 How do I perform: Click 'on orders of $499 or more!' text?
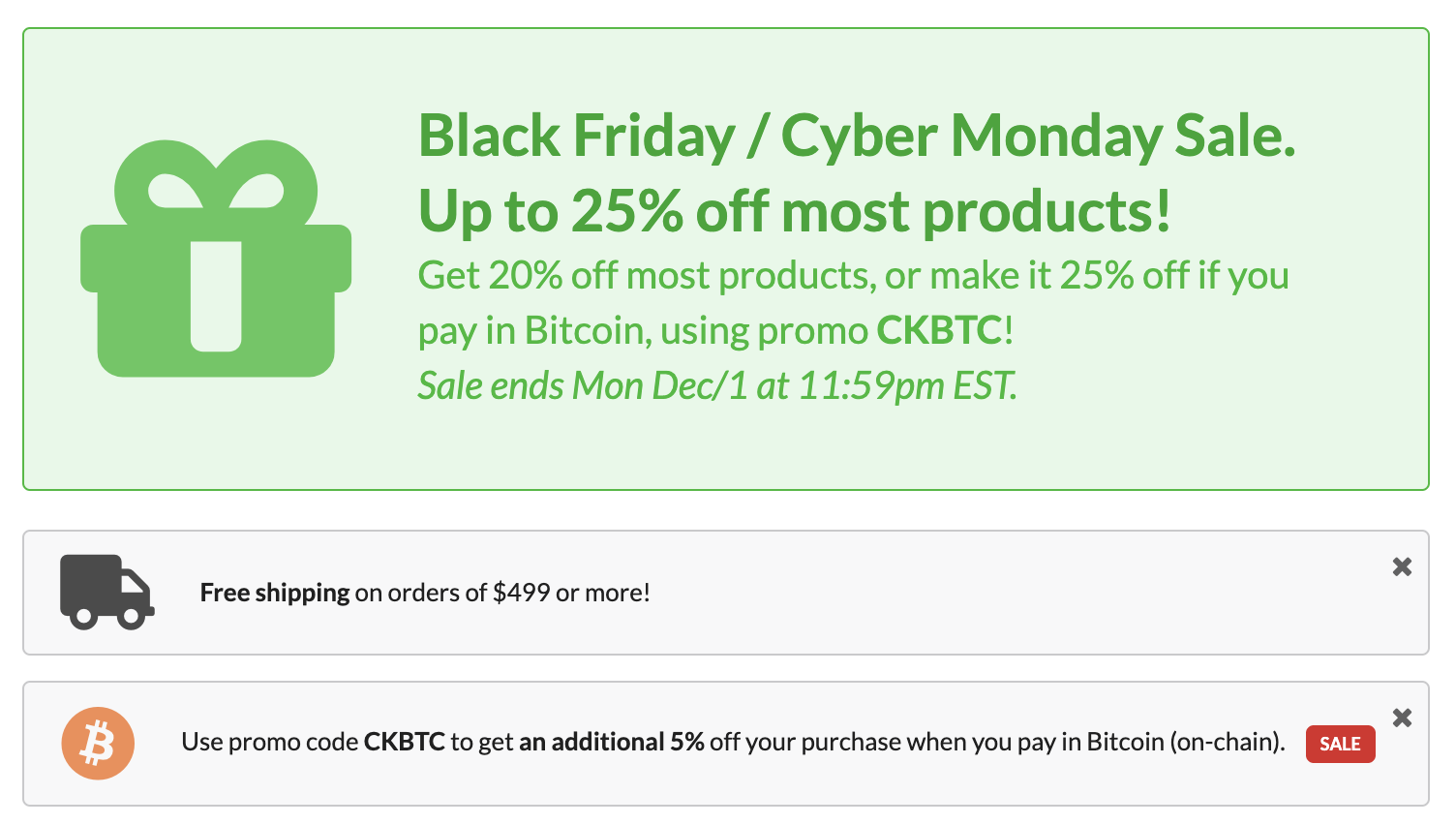502,593
